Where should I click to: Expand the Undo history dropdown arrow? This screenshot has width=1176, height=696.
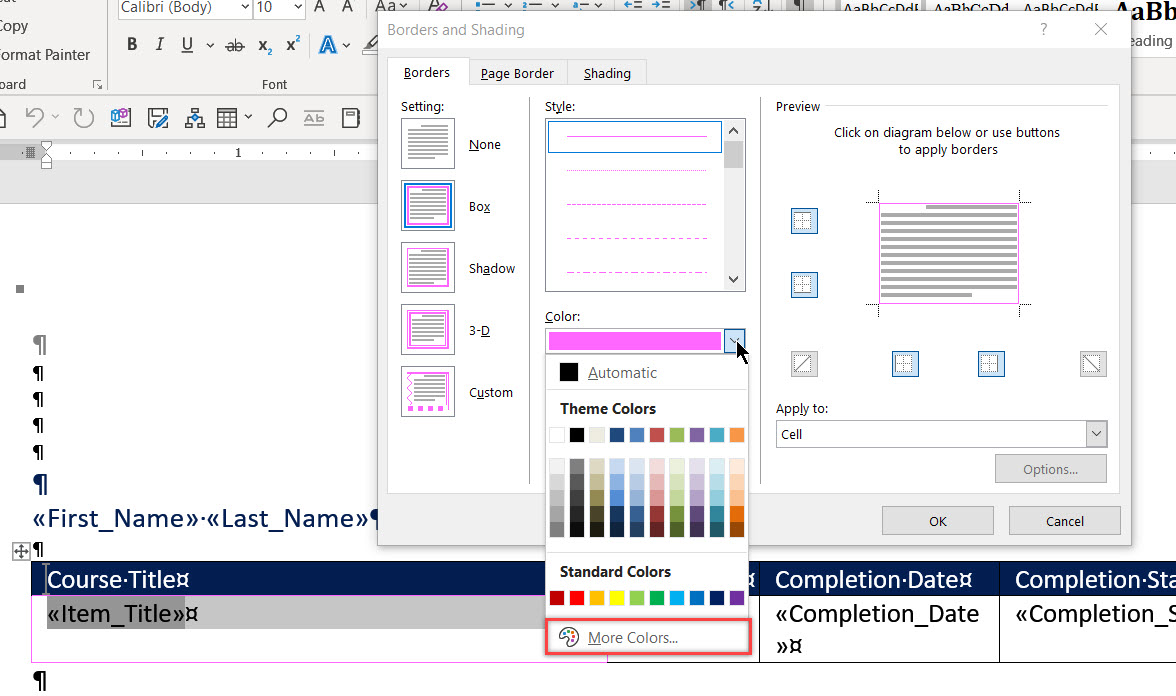(55, 118)
